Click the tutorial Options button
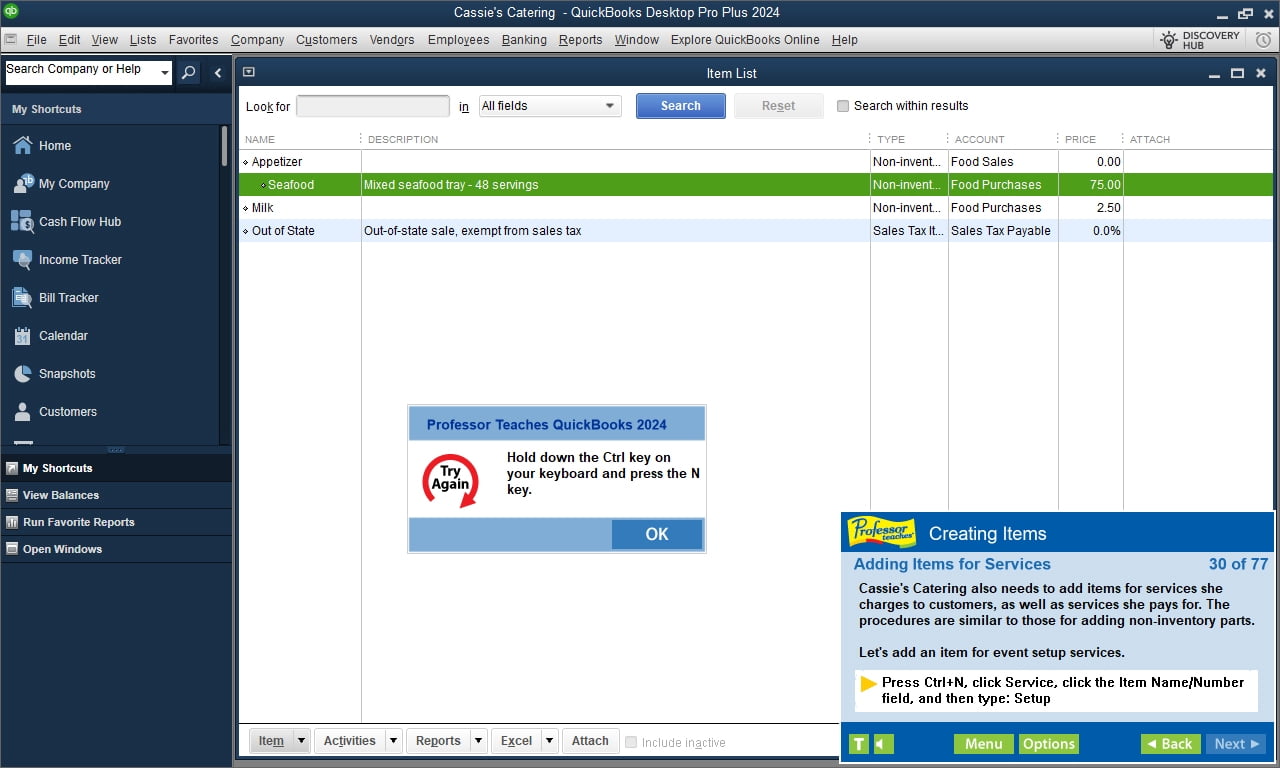This screenshot has width=1280, height=768. 1049,744
